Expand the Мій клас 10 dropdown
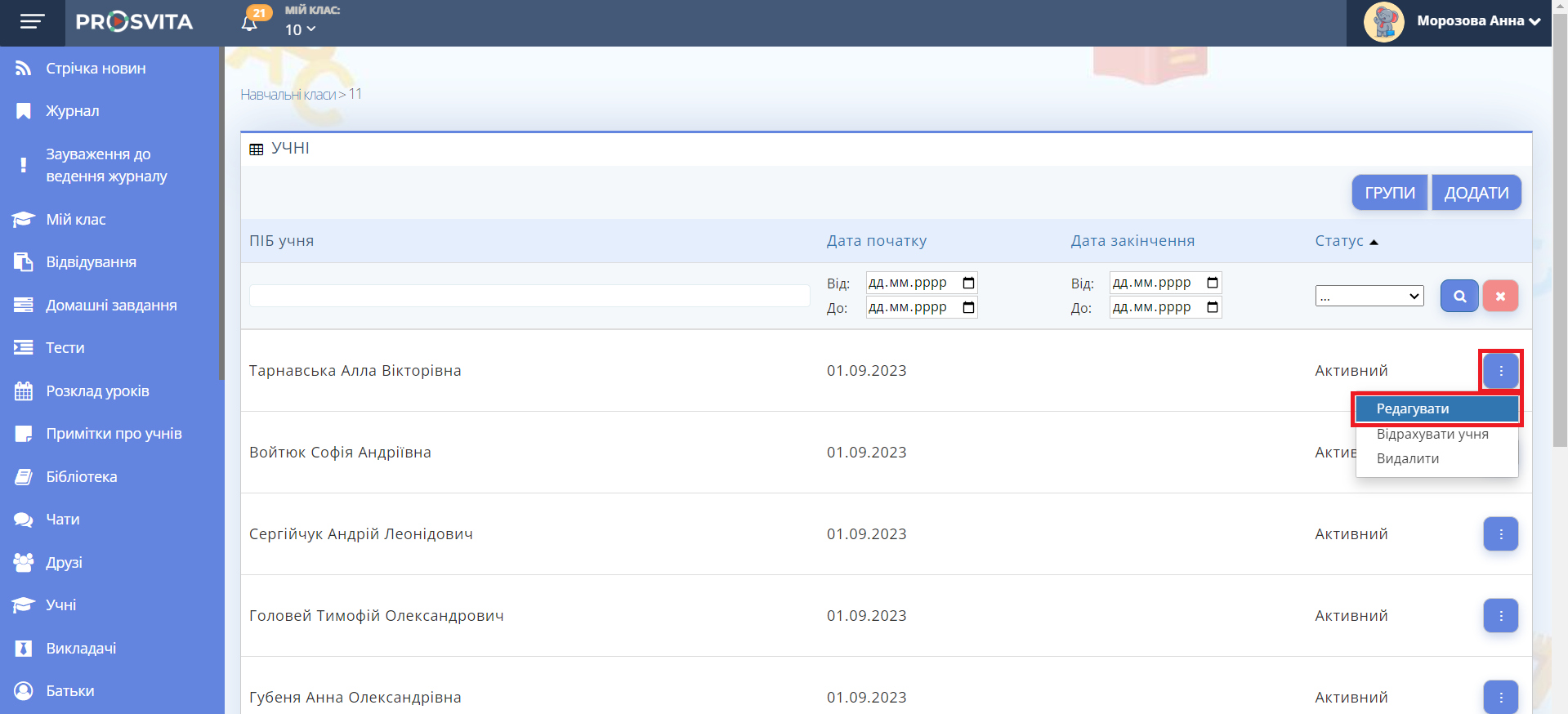The image size is (1568, 714). pos(300,30)
